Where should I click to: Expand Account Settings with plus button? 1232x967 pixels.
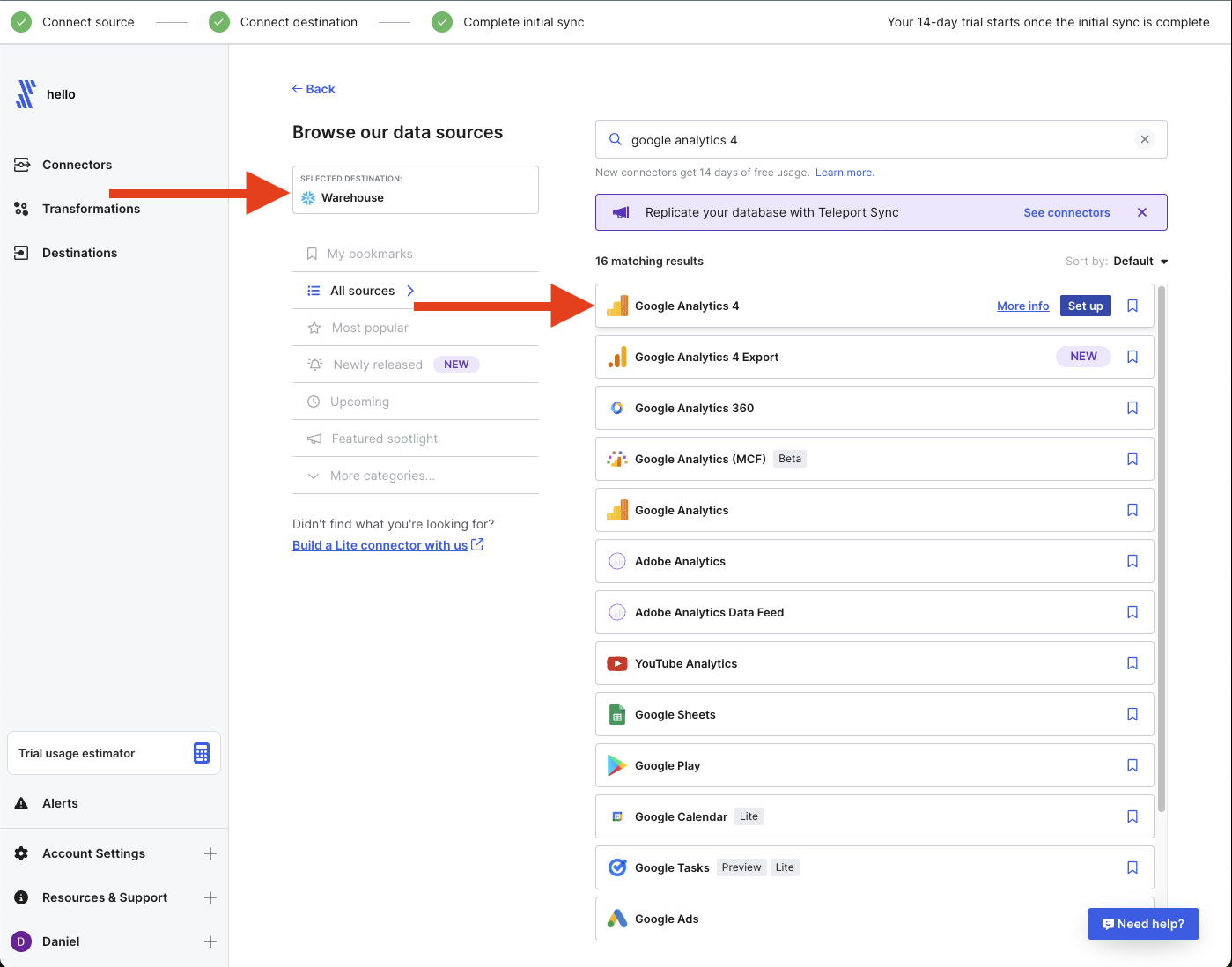(210, 853)
